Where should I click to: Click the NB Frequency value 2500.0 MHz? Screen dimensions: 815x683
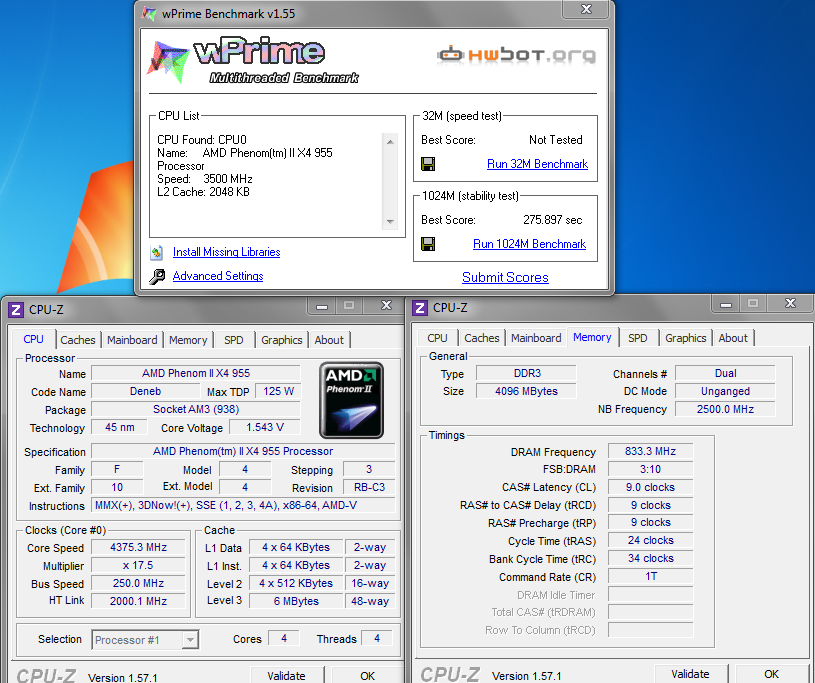[x=725, y=409]
